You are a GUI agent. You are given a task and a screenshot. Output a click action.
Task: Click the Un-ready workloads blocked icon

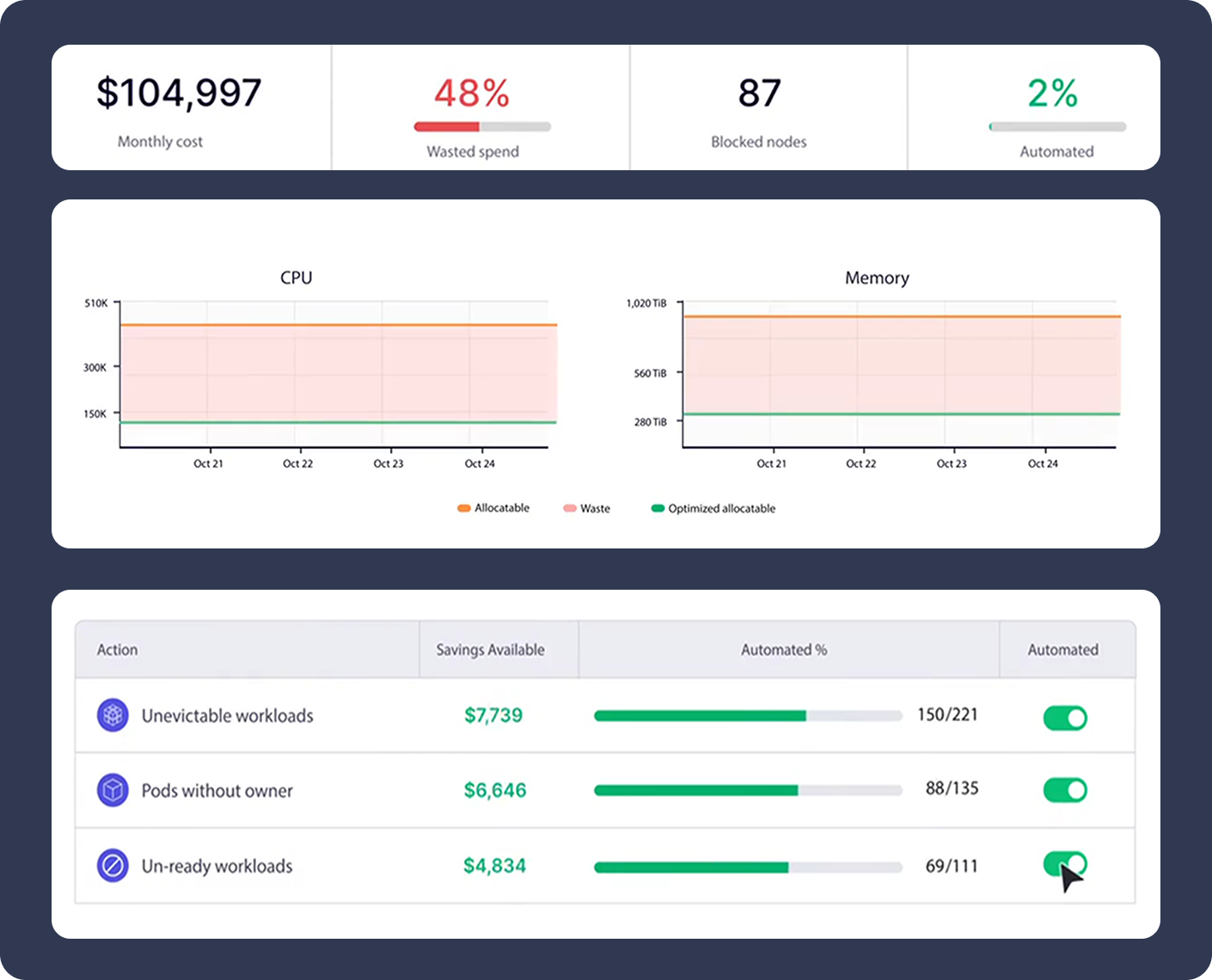tap(113, 866)
